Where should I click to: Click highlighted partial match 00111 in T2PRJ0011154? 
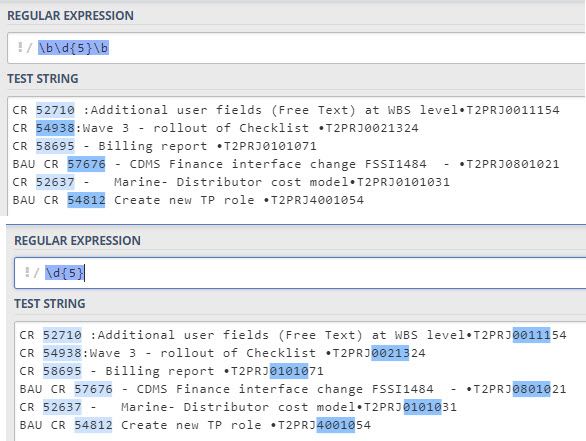(531, 335)
